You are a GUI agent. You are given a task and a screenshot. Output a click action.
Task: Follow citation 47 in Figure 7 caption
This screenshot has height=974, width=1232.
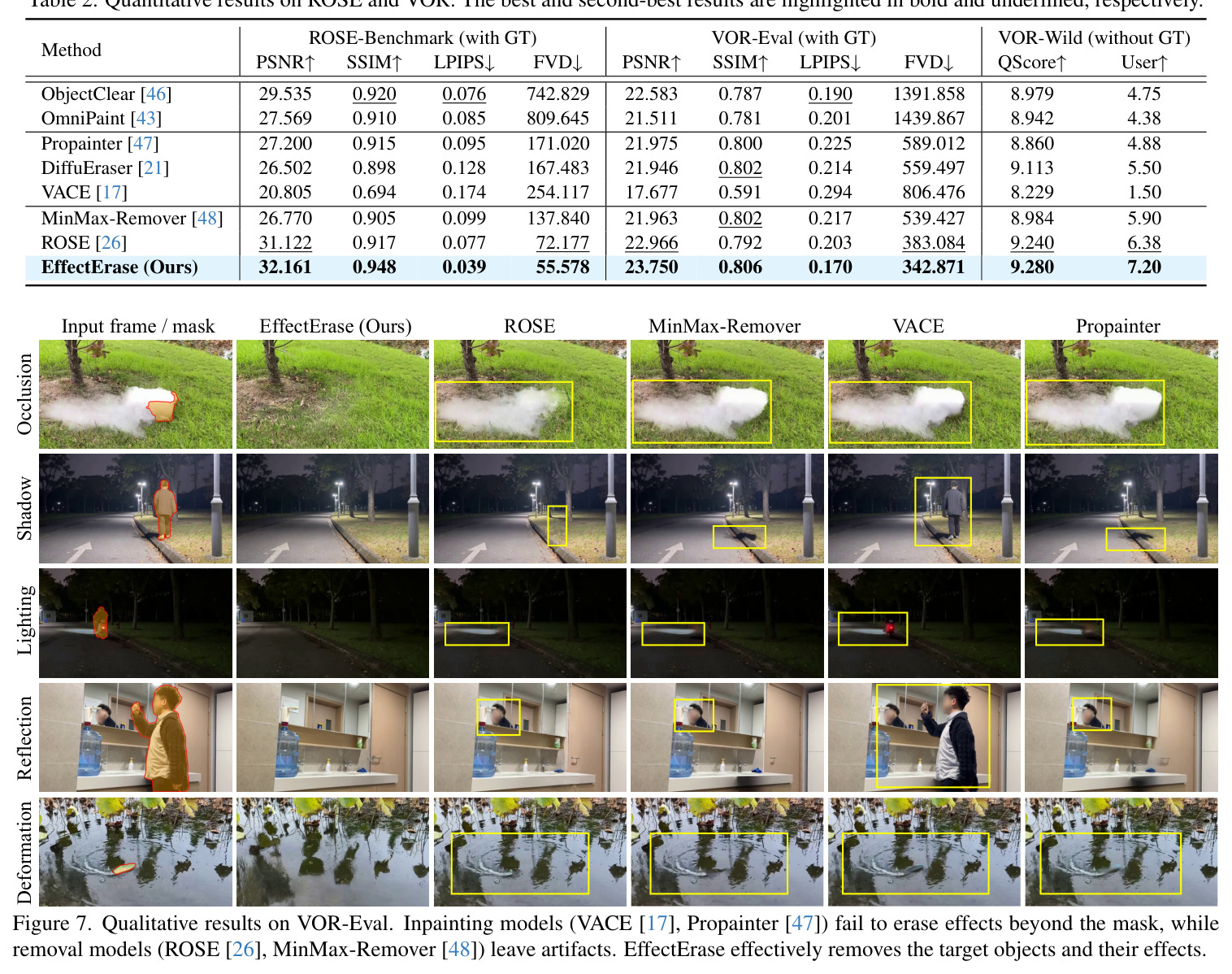[x=802, y=924]
